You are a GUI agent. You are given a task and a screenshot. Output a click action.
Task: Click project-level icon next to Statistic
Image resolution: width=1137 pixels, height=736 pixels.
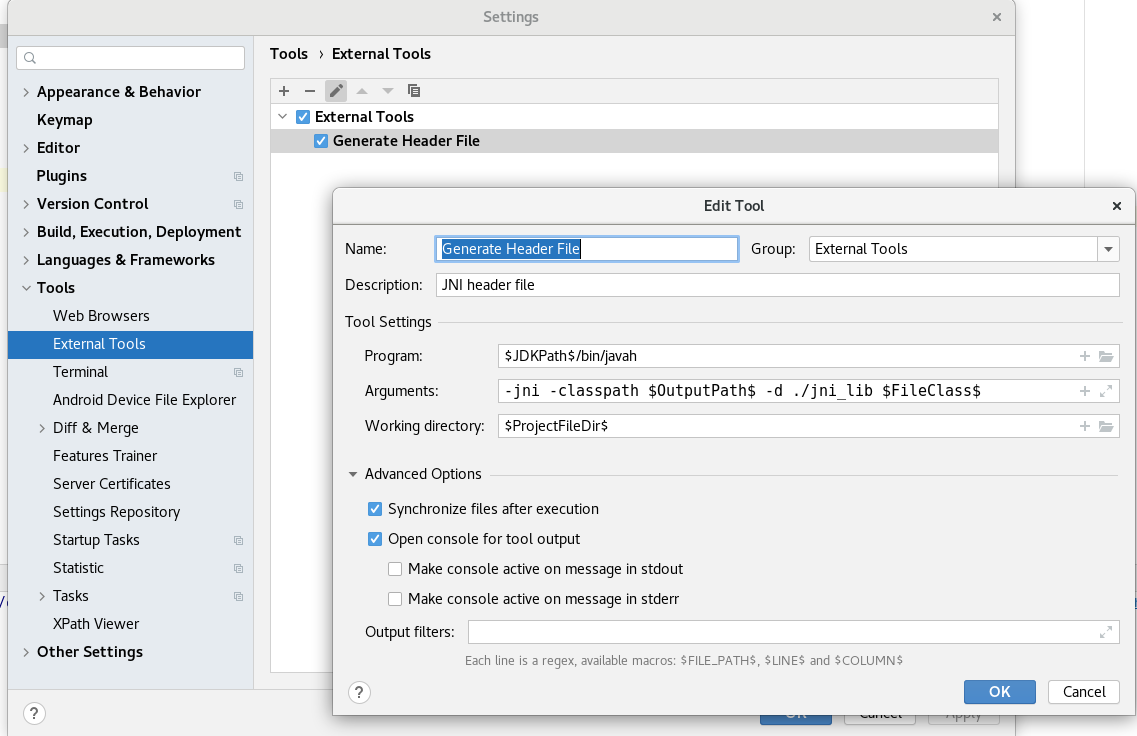239,568
